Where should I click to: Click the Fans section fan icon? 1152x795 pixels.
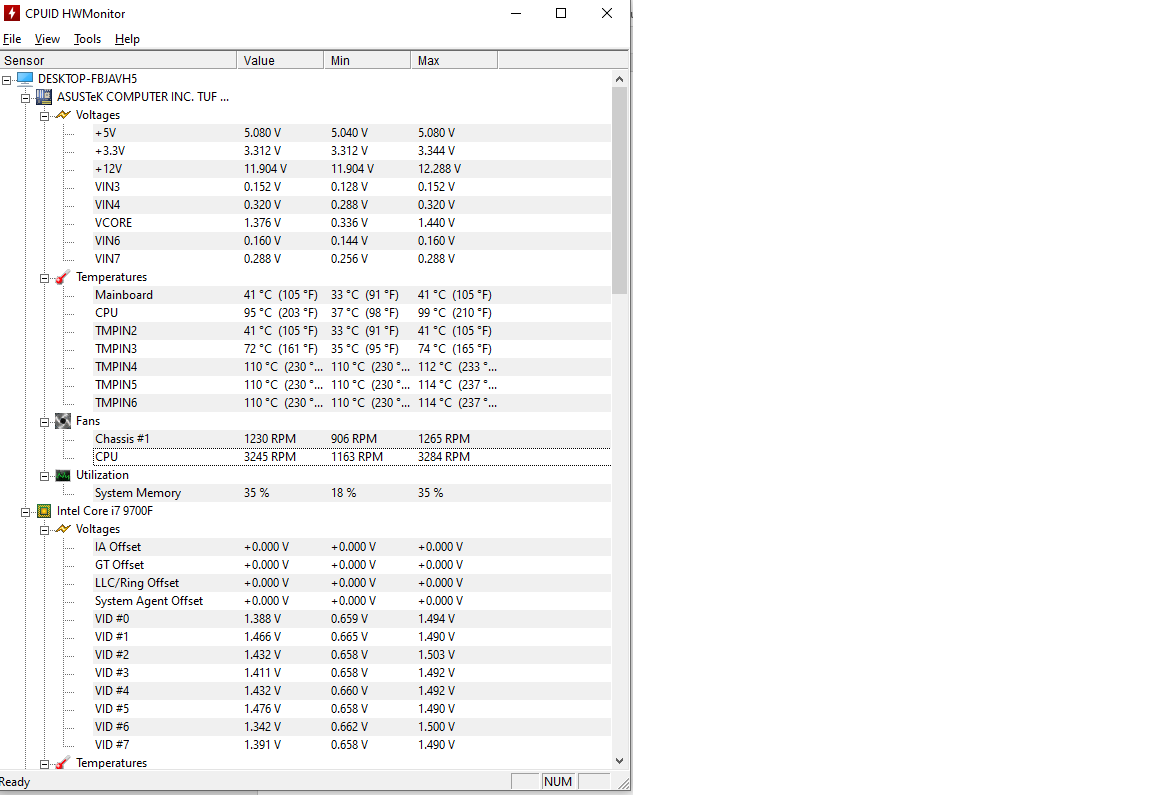click(63, 421)
